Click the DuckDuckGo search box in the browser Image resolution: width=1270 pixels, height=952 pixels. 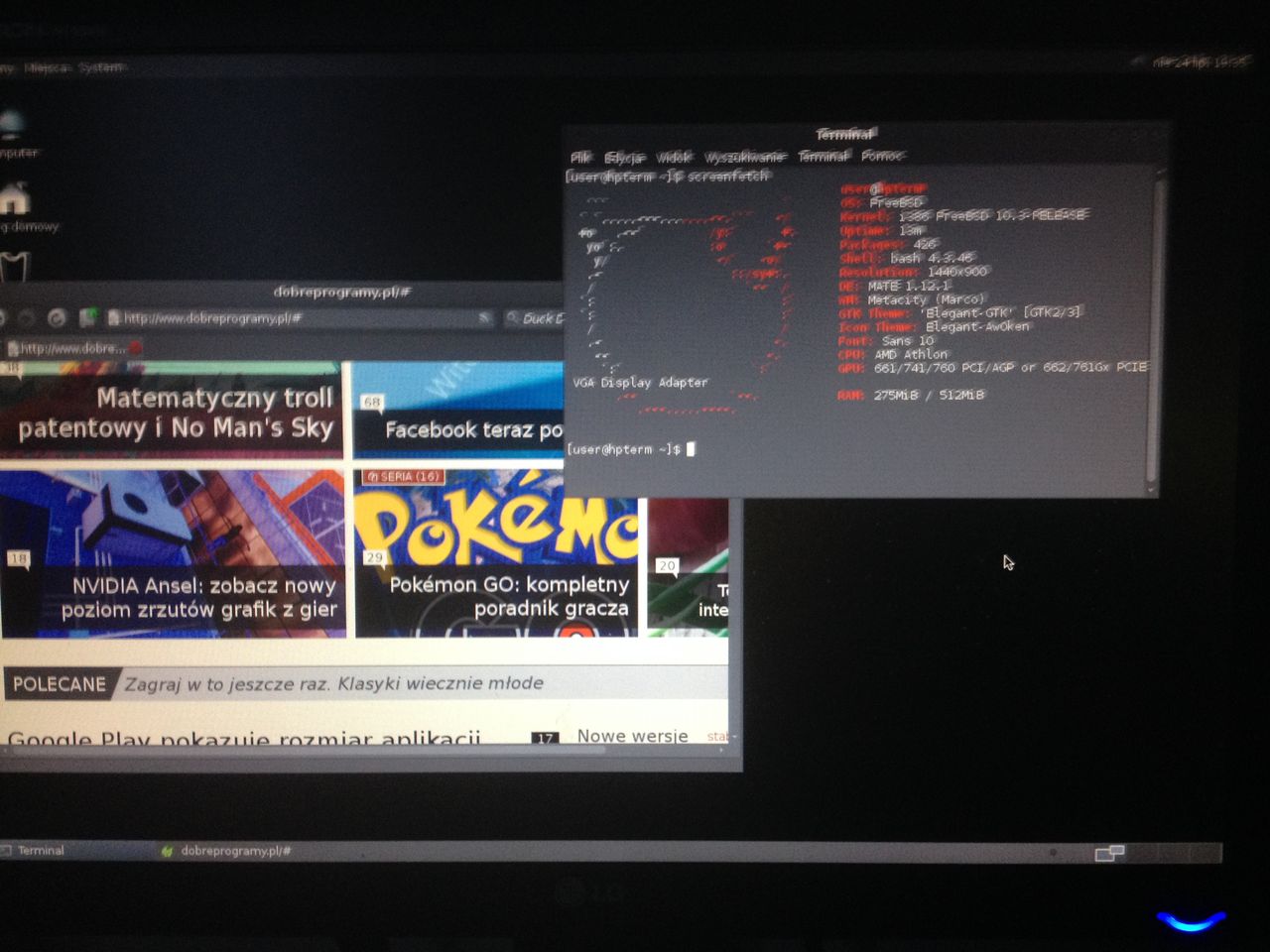tap(534, 318)
